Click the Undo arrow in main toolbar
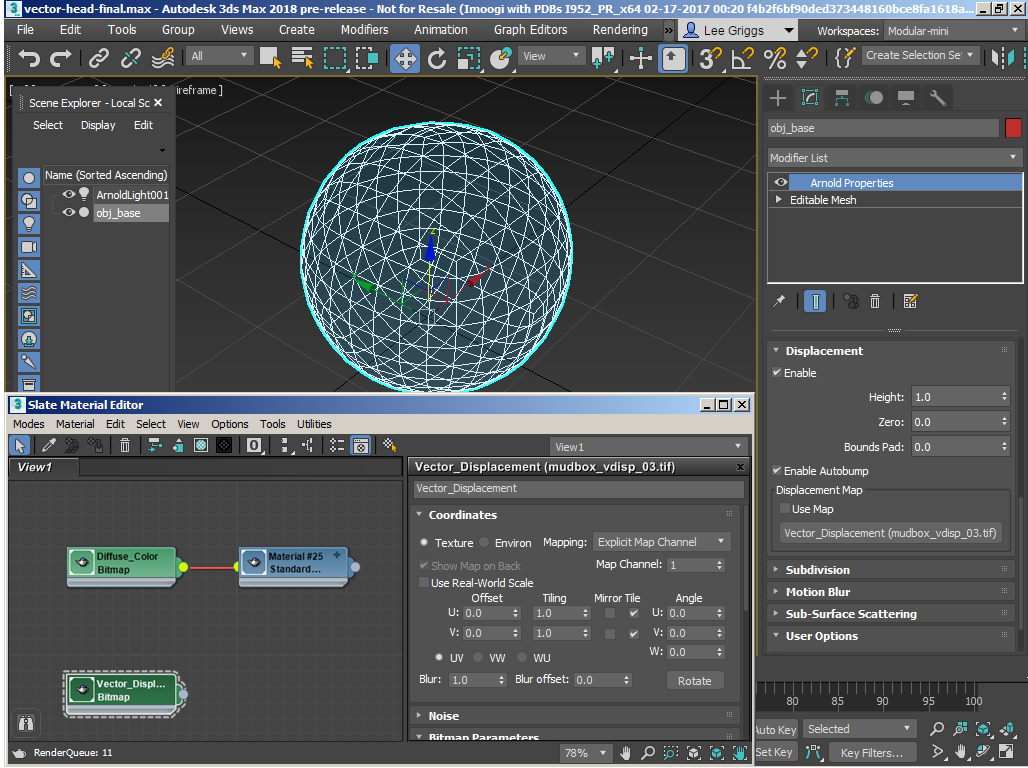1028x768 pixels. tap(29, 59)
